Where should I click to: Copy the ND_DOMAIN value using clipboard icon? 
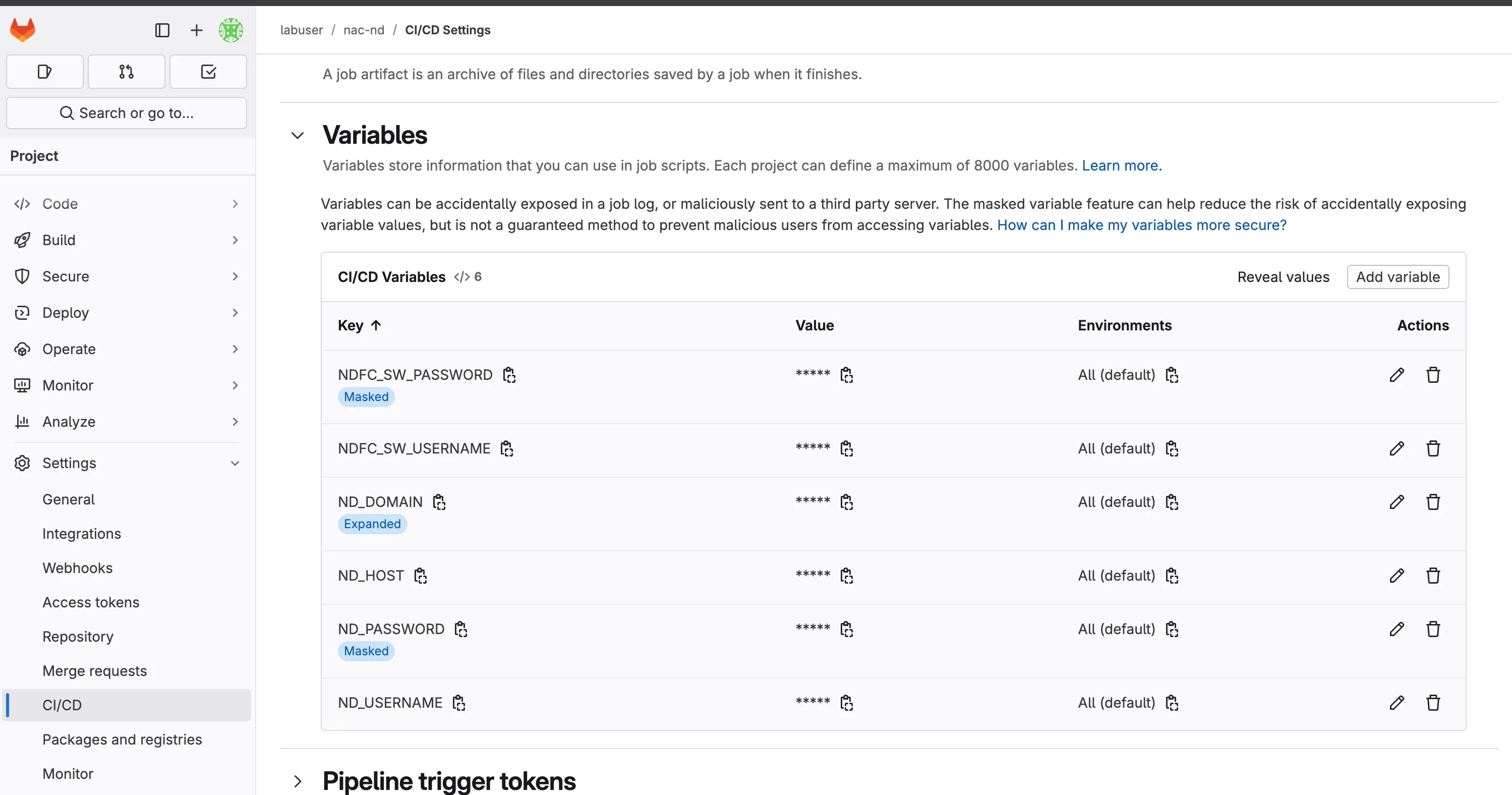click(x=847, y=502)
